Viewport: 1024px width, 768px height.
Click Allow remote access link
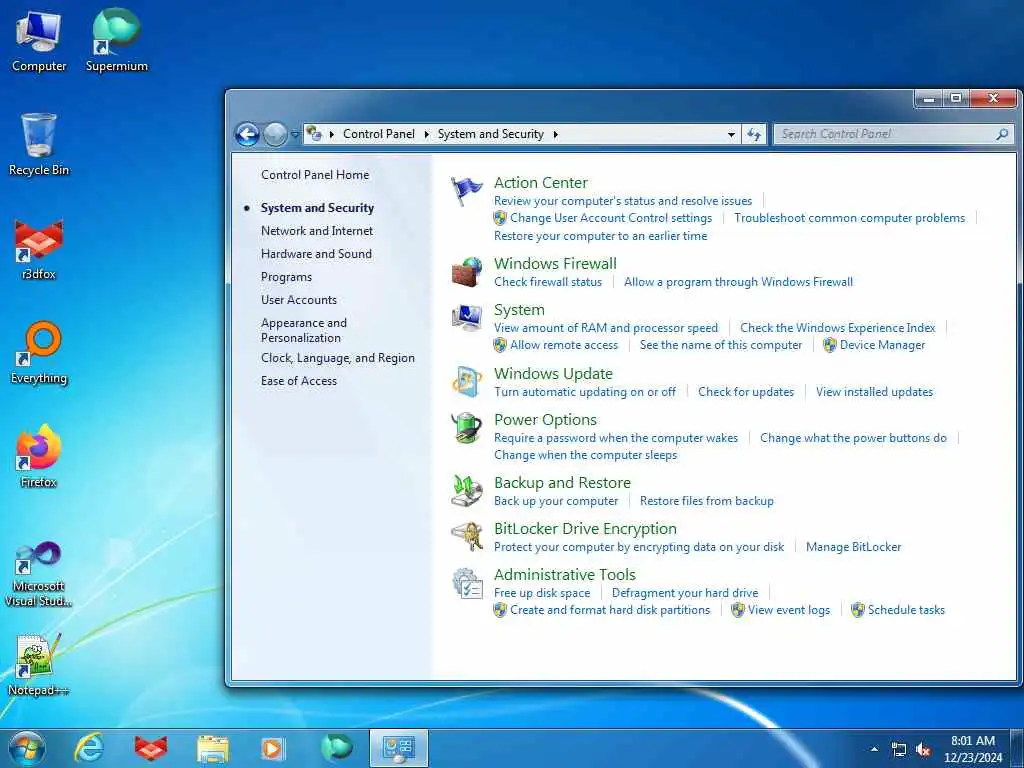click(564, 345)
